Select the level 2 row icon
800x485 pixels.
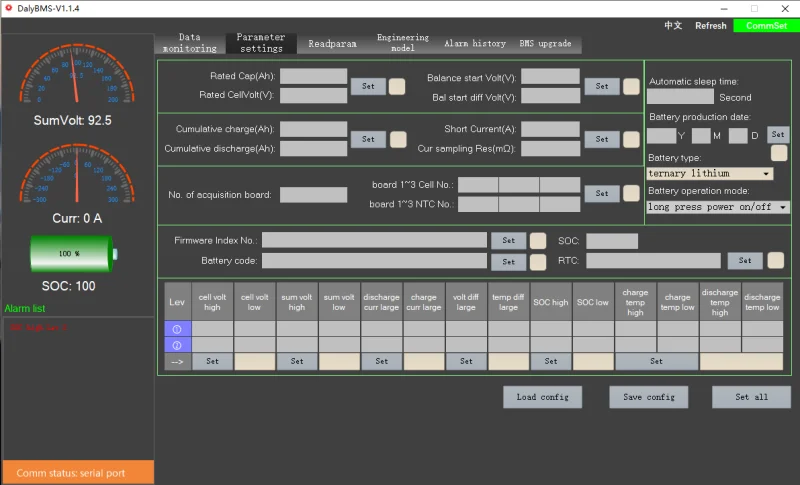177,344
